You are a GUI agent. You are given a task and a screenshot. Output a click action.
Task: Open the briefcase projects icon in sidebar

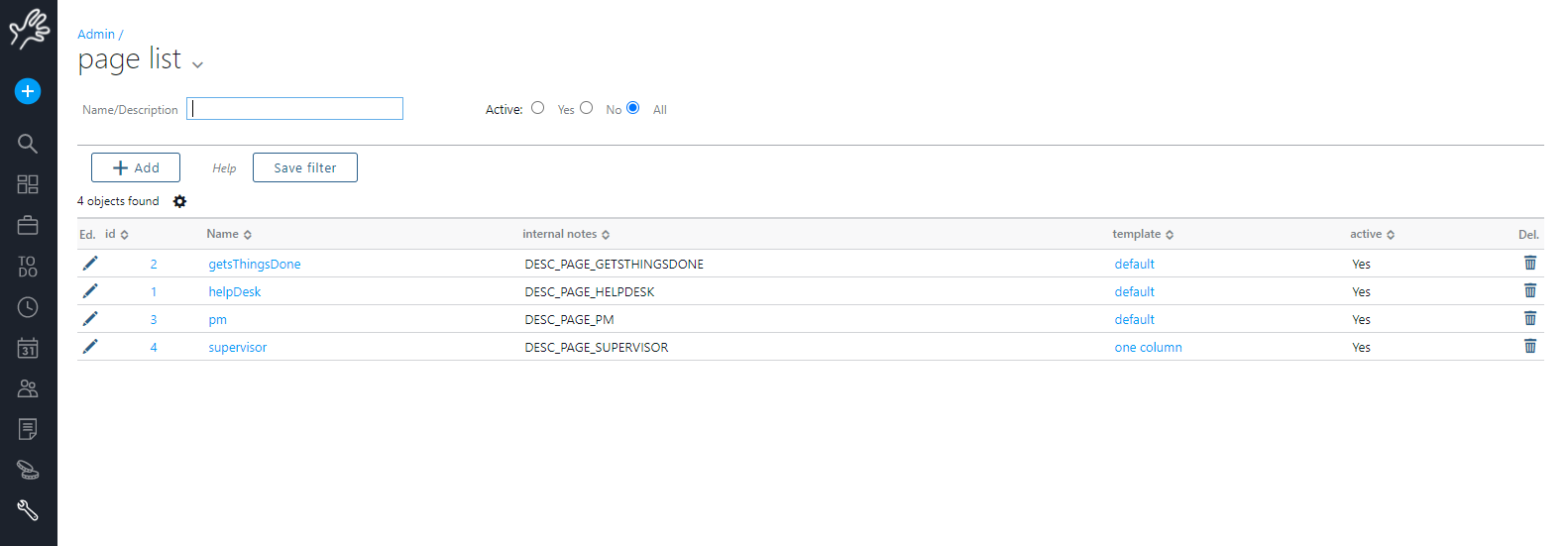coord(28,226)
